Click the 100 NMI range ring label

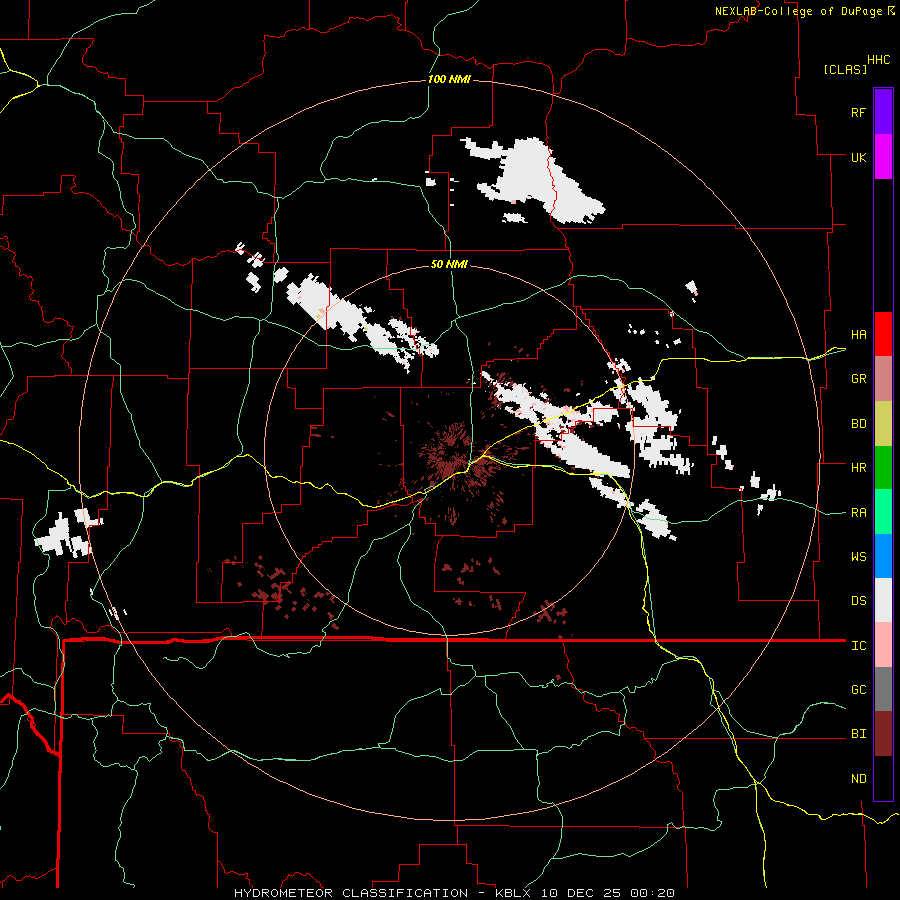(449, 79)
